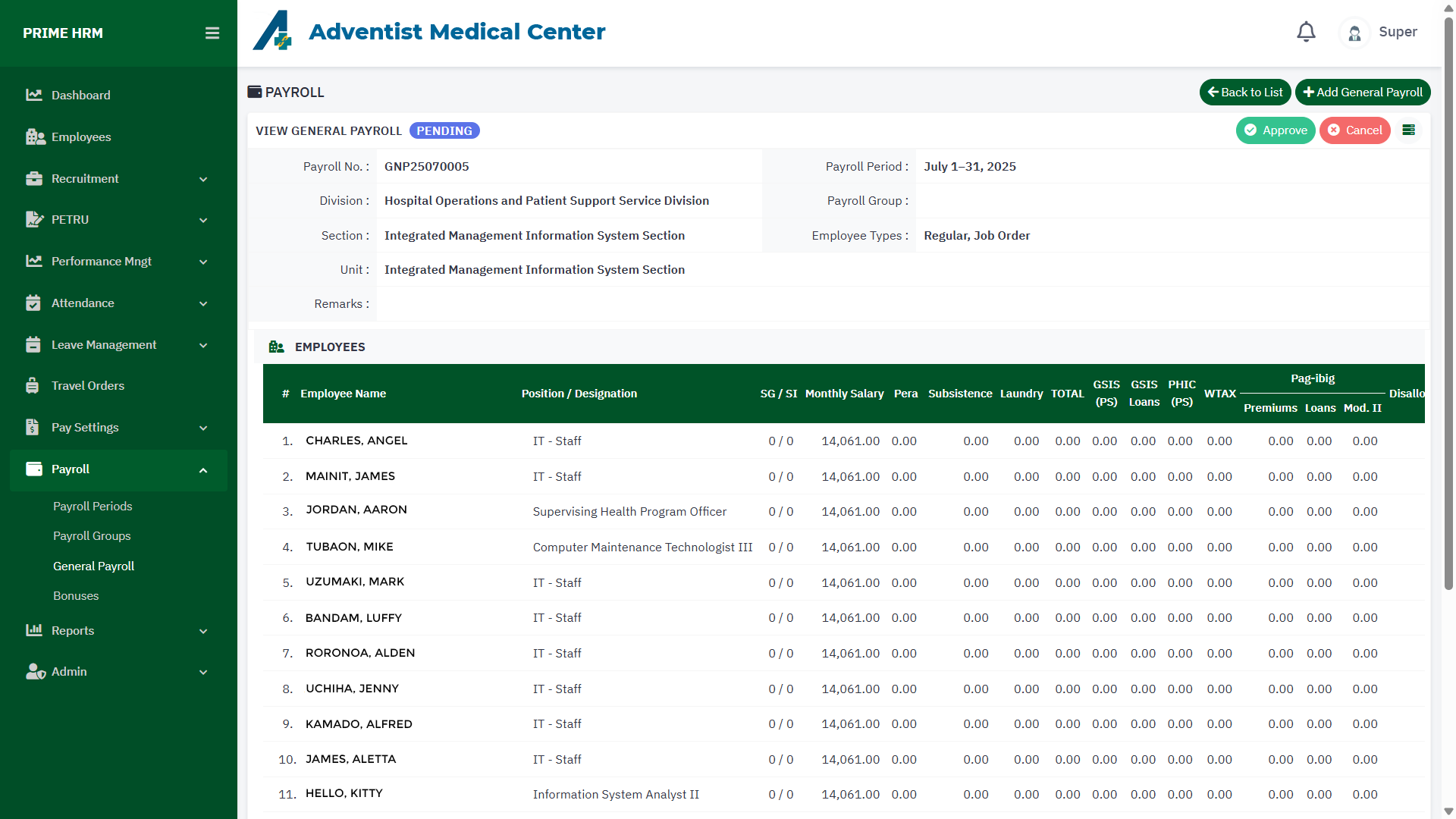1456x819 pixels.
Task: Click the vertical page scrollbar
Action: coord(1448,303)
